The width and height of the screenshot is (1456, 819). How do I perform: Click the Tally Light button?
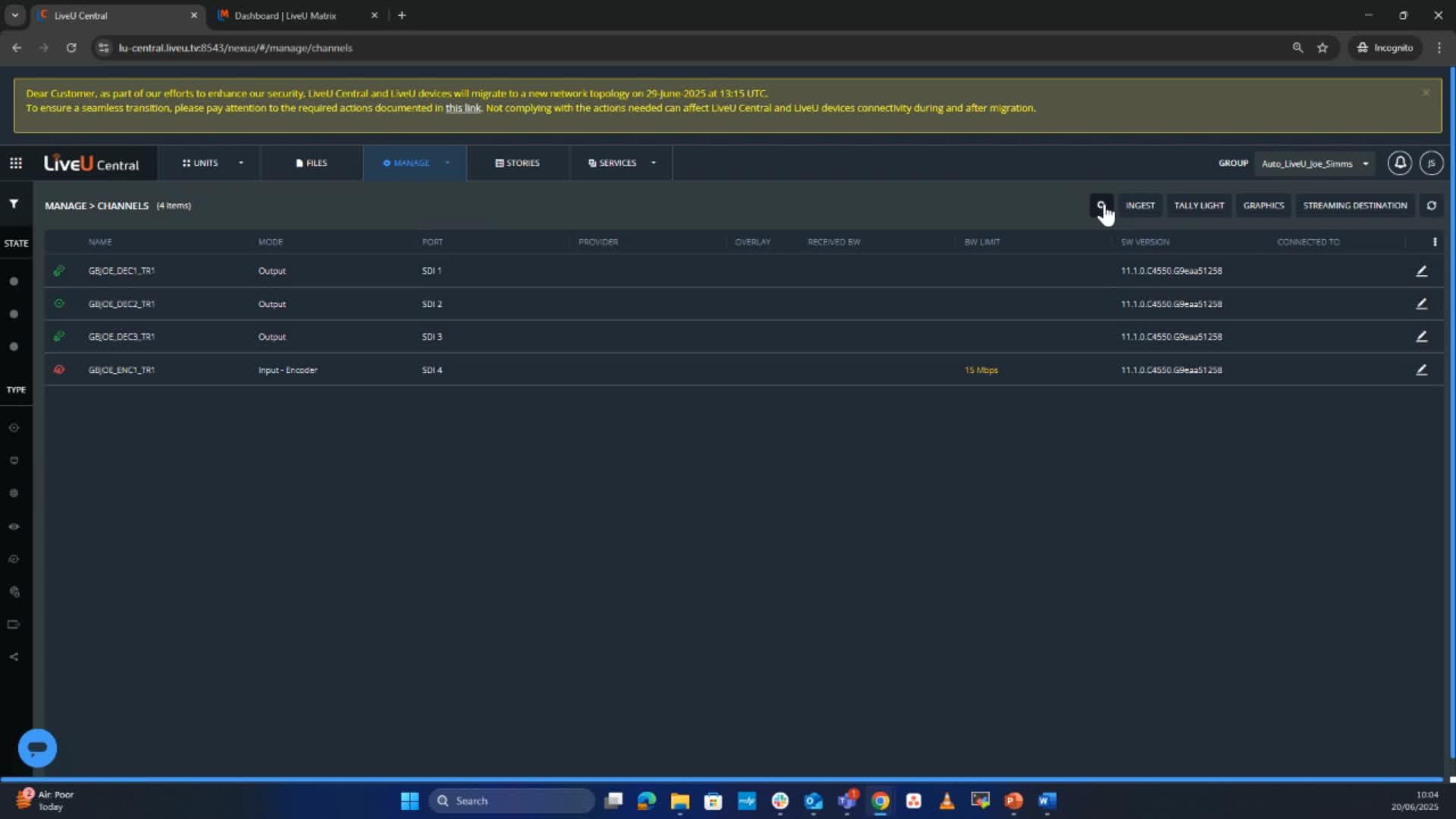point(1199,206)
